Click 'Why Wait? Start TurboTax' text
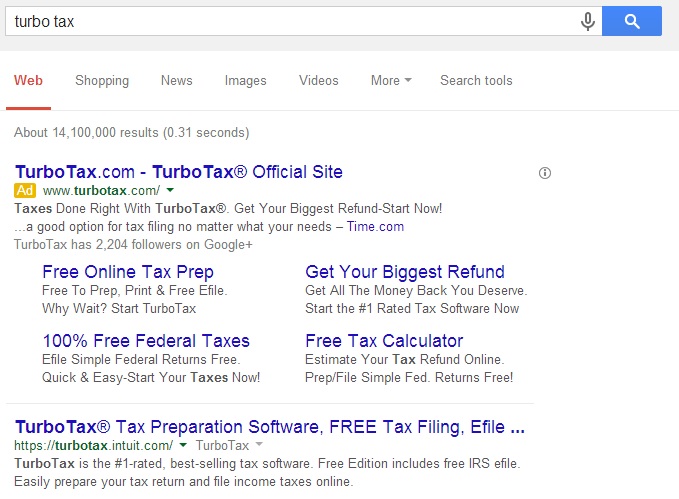This screenshot has width=679, height=499. (x=119, y=308)
